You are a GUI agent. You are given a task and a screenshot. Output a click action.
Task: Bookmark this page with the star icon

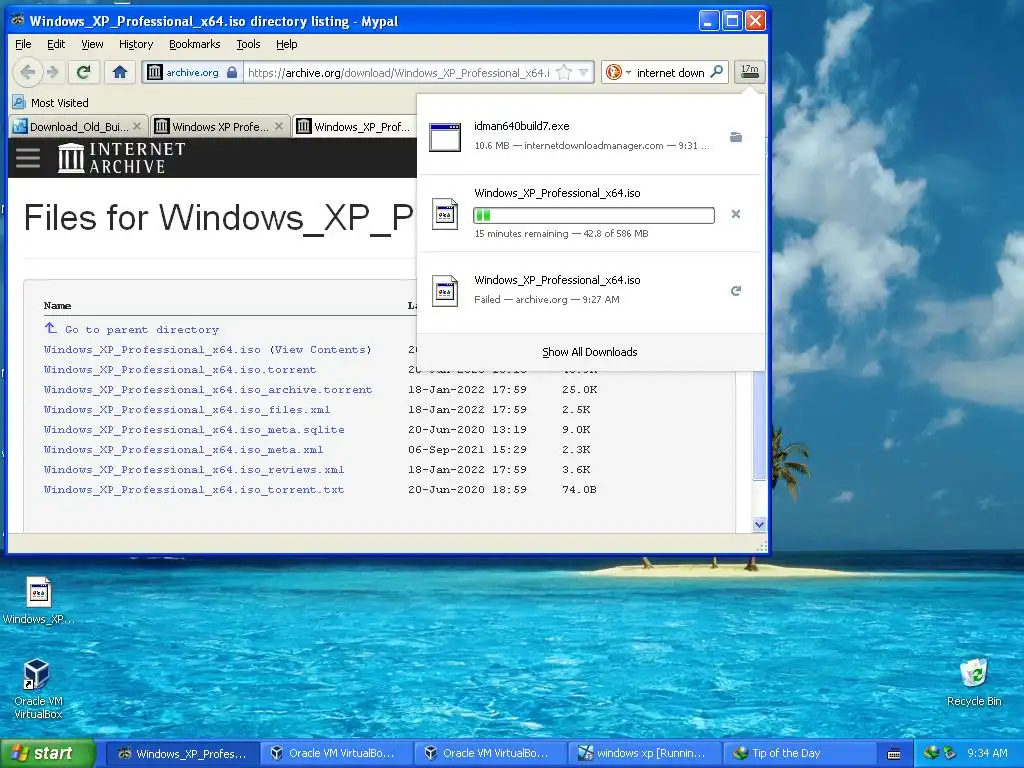click(564, 72)
